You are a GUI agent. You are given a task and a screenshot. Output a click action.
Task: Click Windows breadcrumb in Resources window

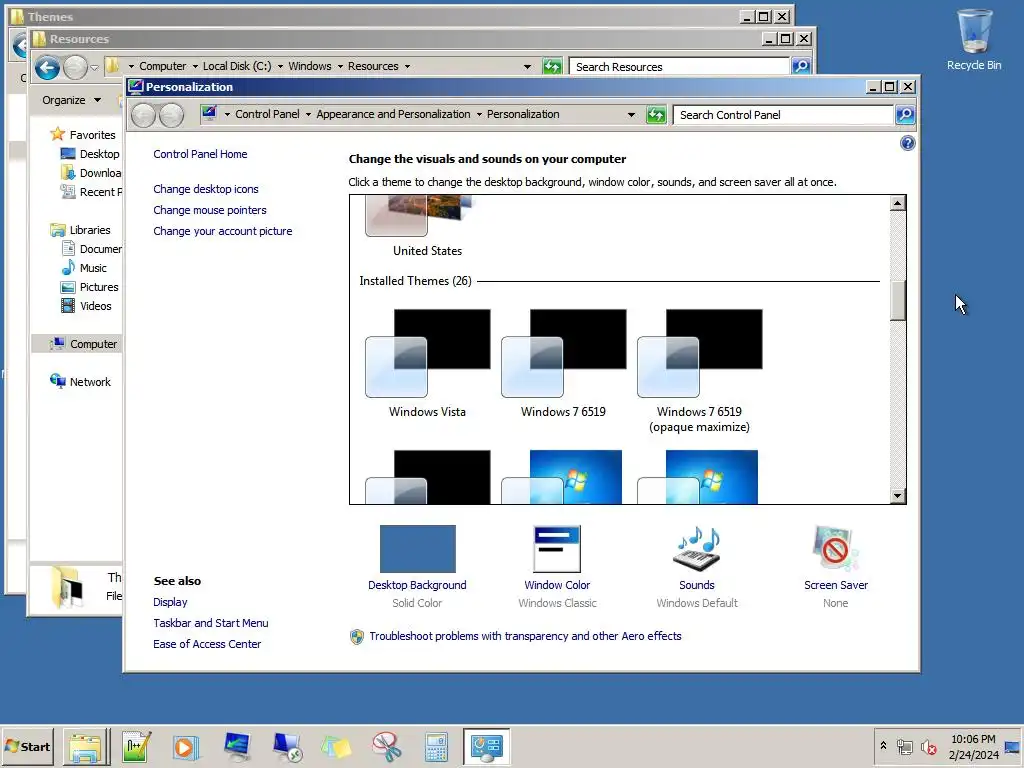[310, 66]
